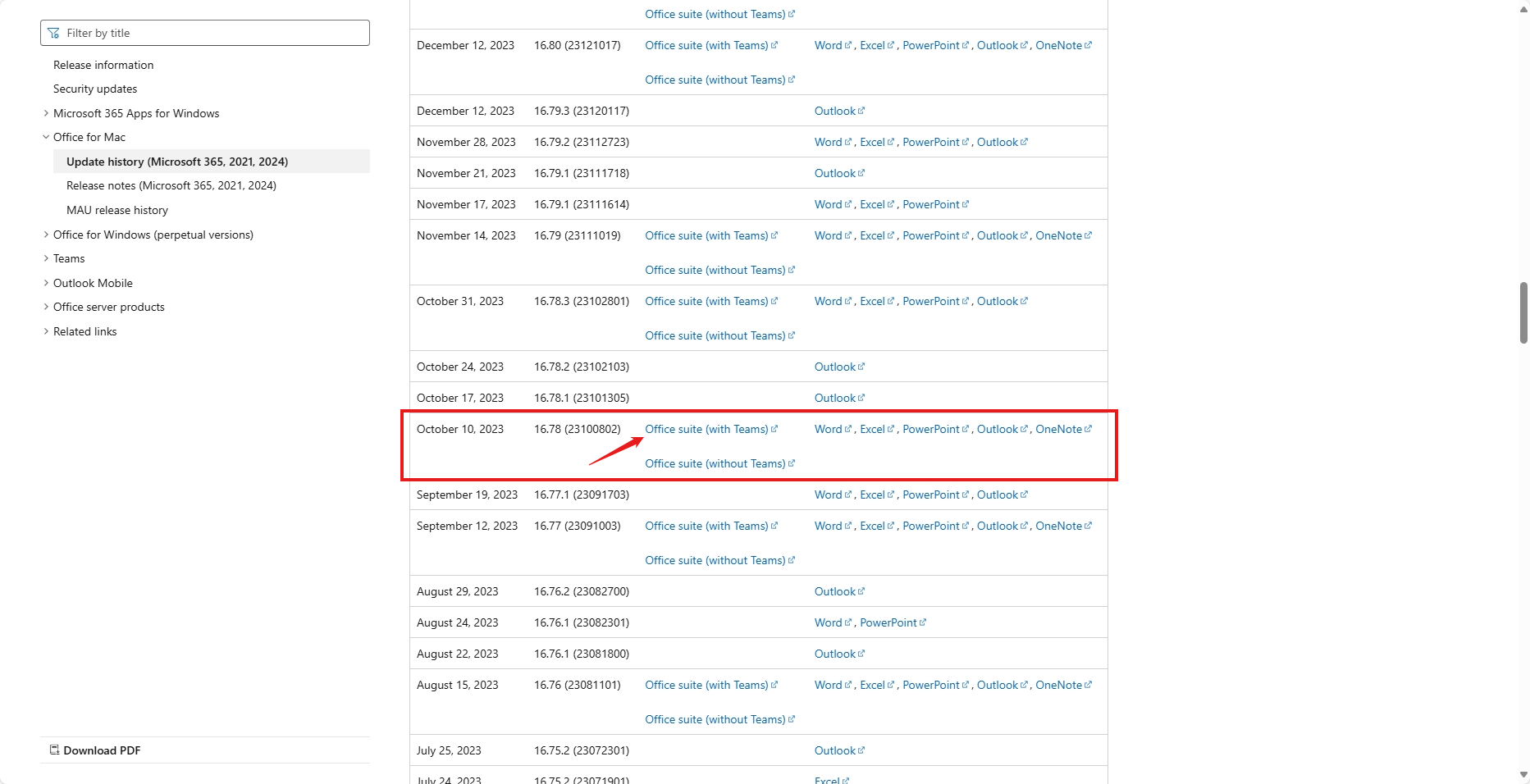Click the Download PDF button
The width and height of the screenshot is (1530, 784).
click(95, 750)
